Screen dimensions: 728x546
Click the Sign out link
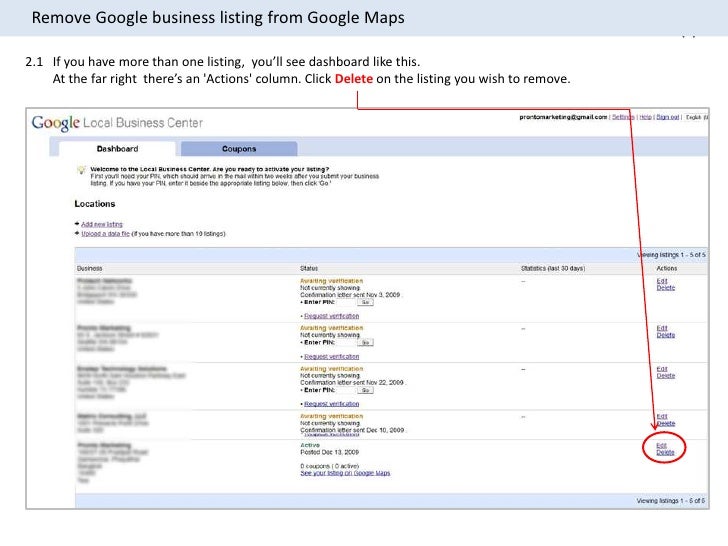pos(668,117)
